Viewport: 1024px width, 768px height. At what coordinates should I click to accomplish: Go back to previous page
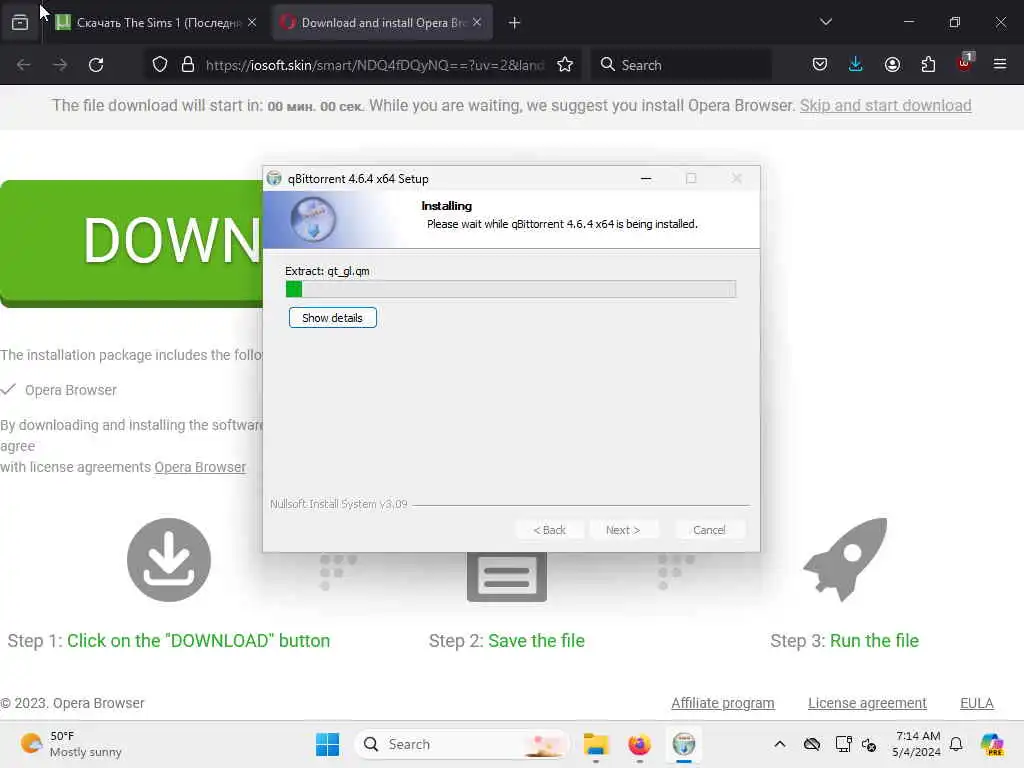pyautogui.click(x=24, y=65)
